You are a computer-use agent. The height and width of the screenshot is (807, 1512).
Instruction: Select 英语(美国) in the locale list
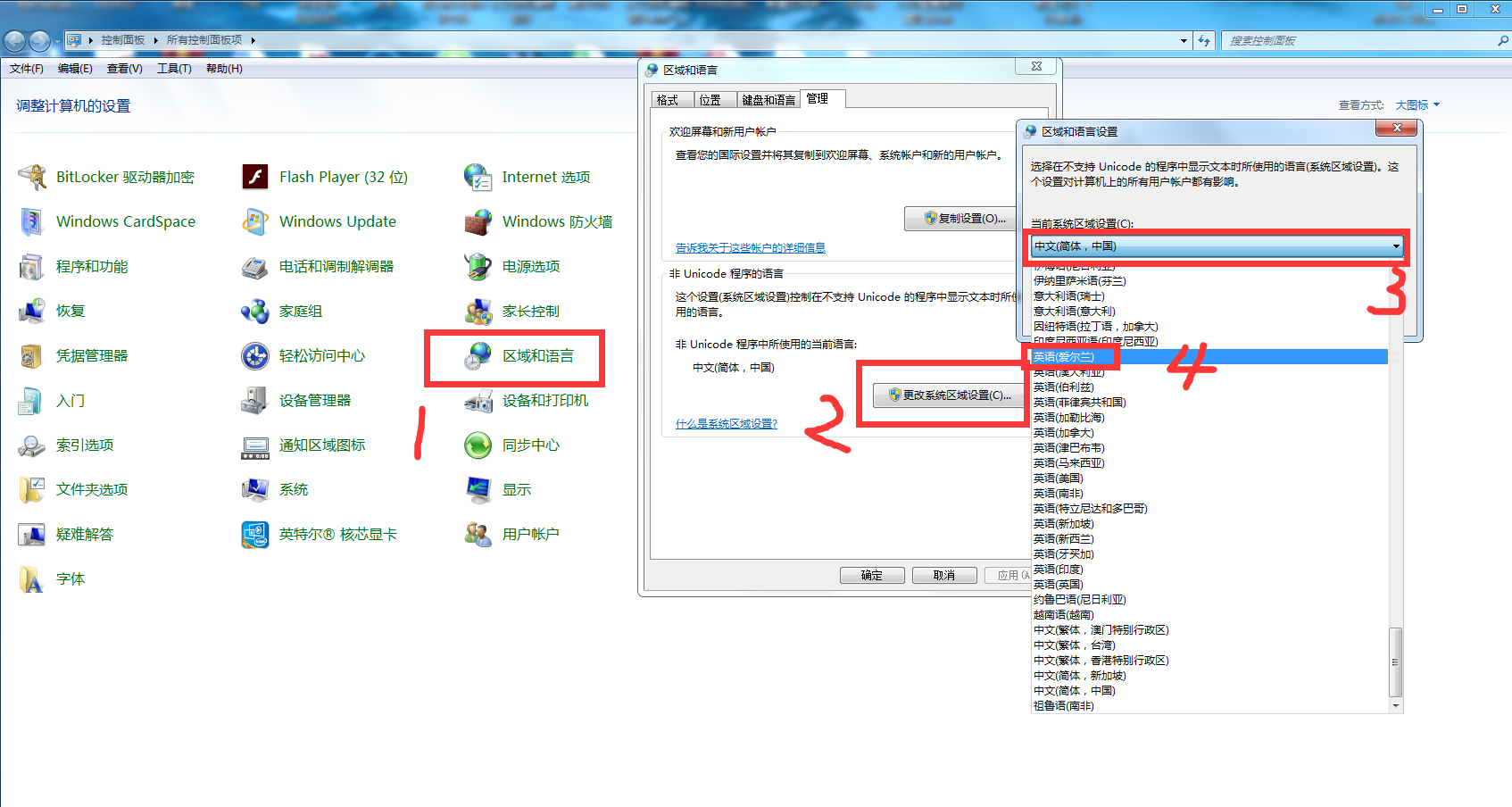[x=1059, y=478]
